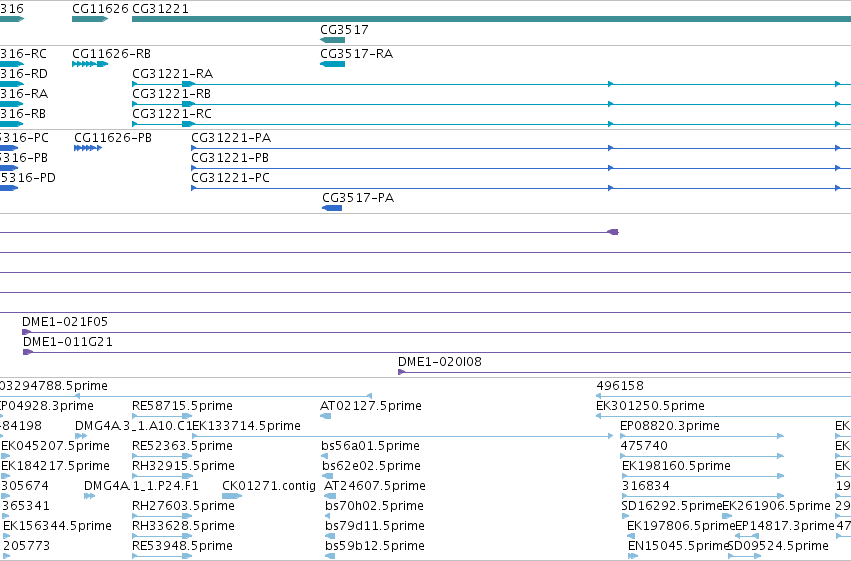Click feature 305674 label
This screenshot has width=851, height=561.
pyautogui.click(x=25, y=486)
